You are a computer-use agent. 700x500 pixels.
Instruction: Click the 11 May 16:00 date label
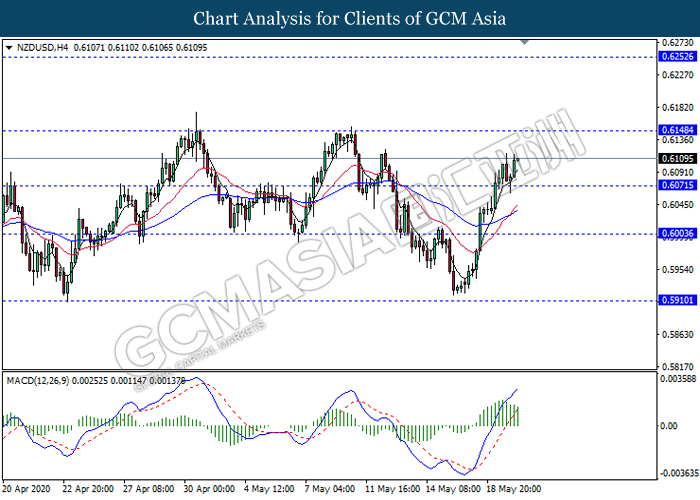click(392, 489)
